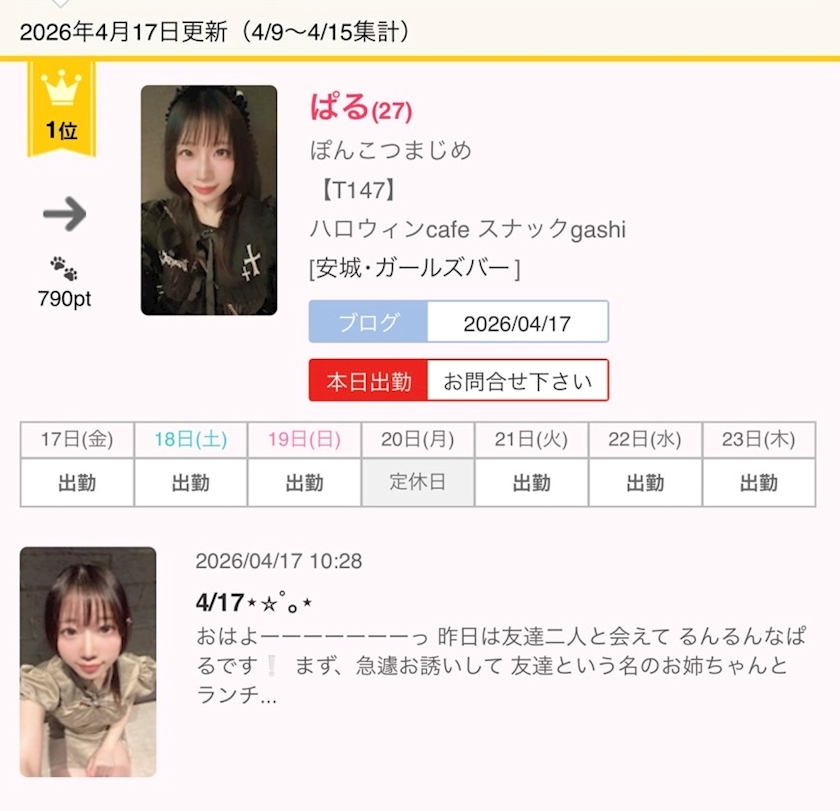Select the 19日(日) schedule header
The height and width of the screenshot is (811, 840).
pos(304,440)
